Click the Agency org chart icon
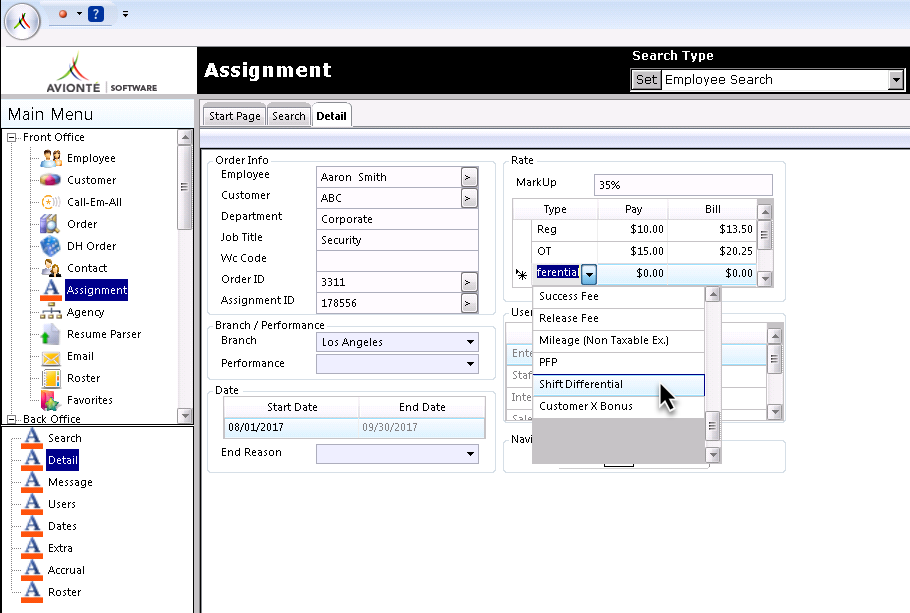This screenshot has width=910, height=613. (50, 312)
